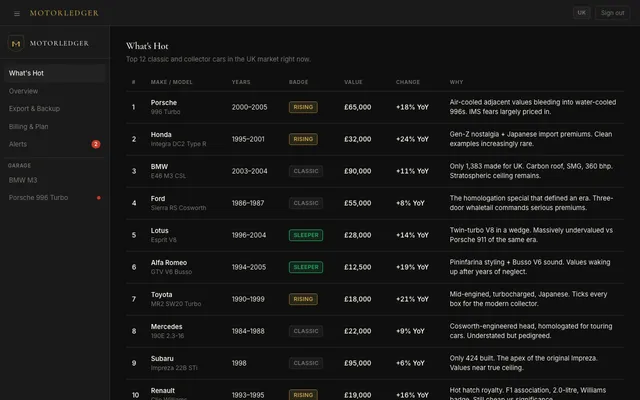Click the CLASSIC badge on Mercedes row

coord(306,331)
